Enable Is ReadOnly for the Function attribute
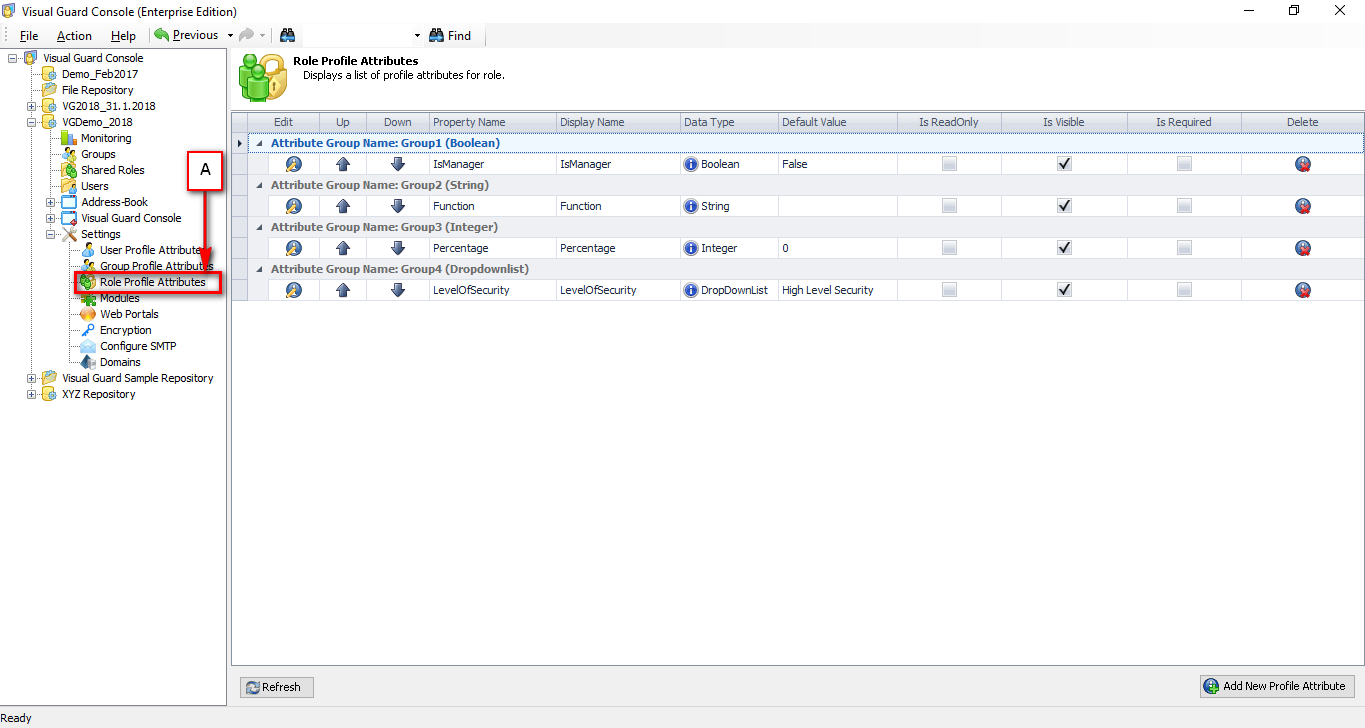Viewport: 1365px width, 728px height. click(x=949, y=206)
